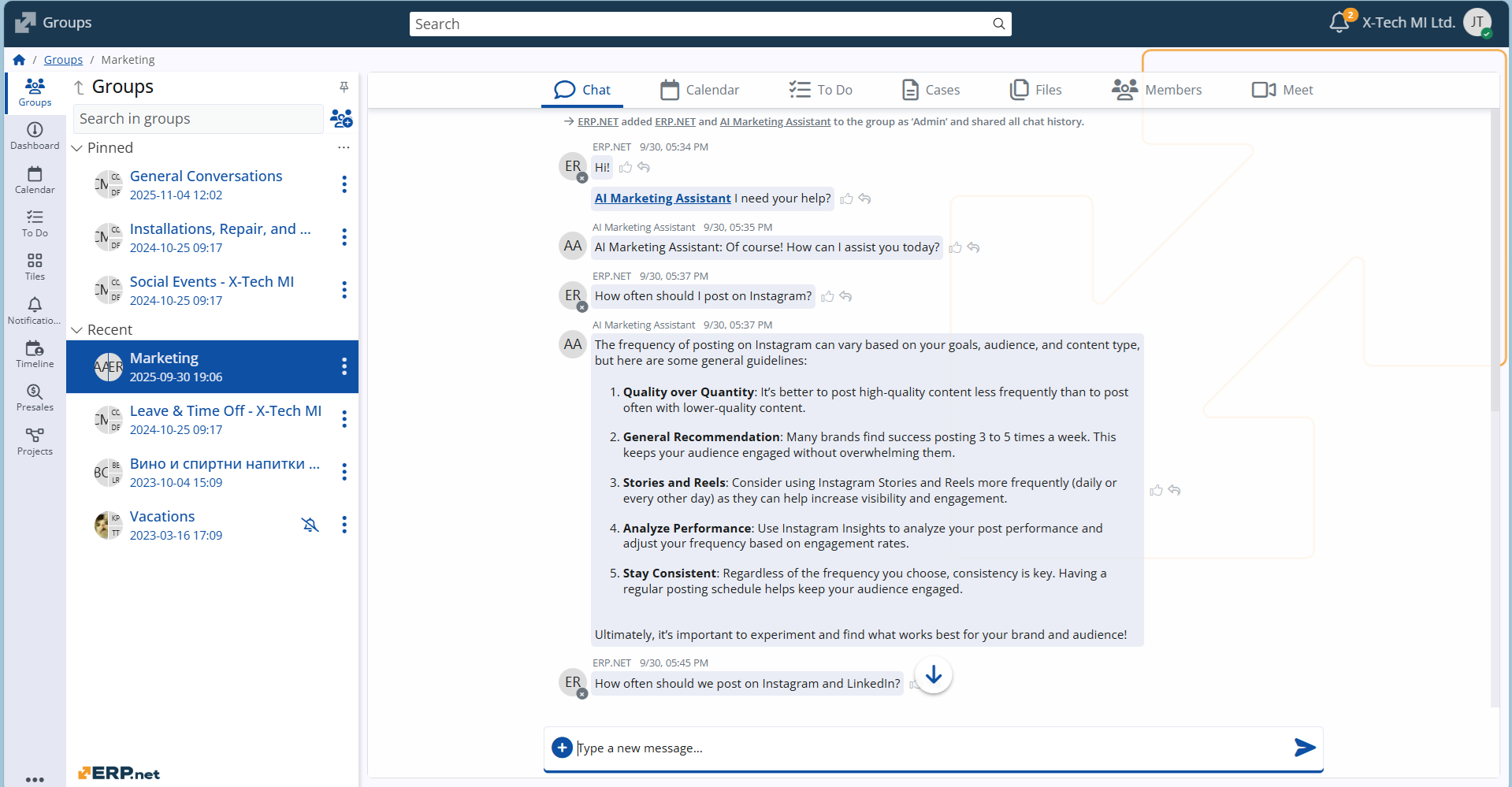Open Timeline from the left sidebar

(35, 354)
